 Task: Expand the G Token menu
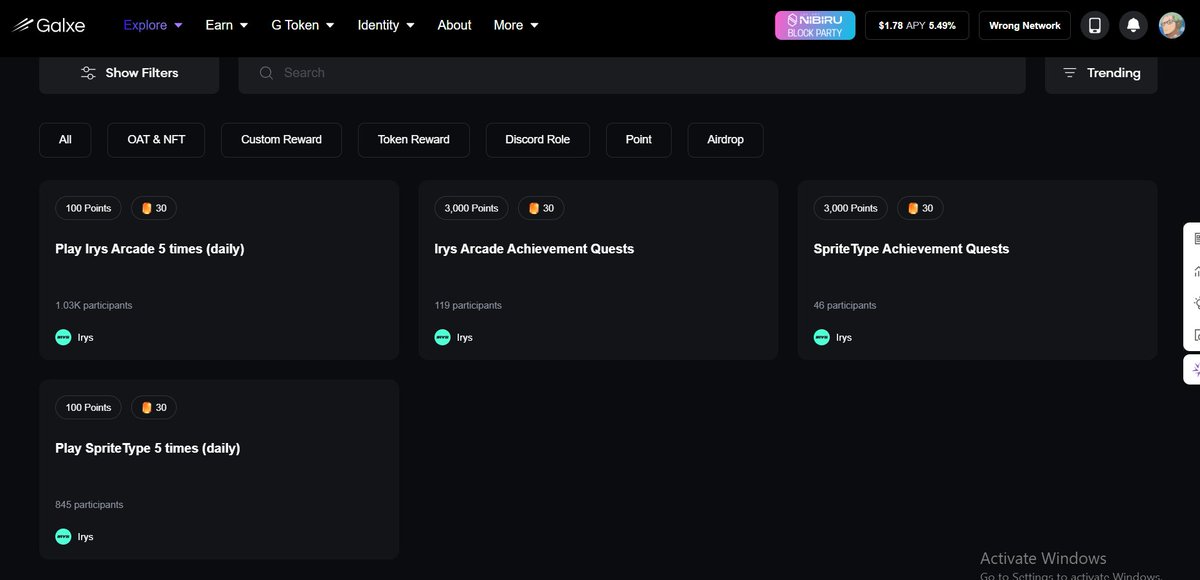303,25
